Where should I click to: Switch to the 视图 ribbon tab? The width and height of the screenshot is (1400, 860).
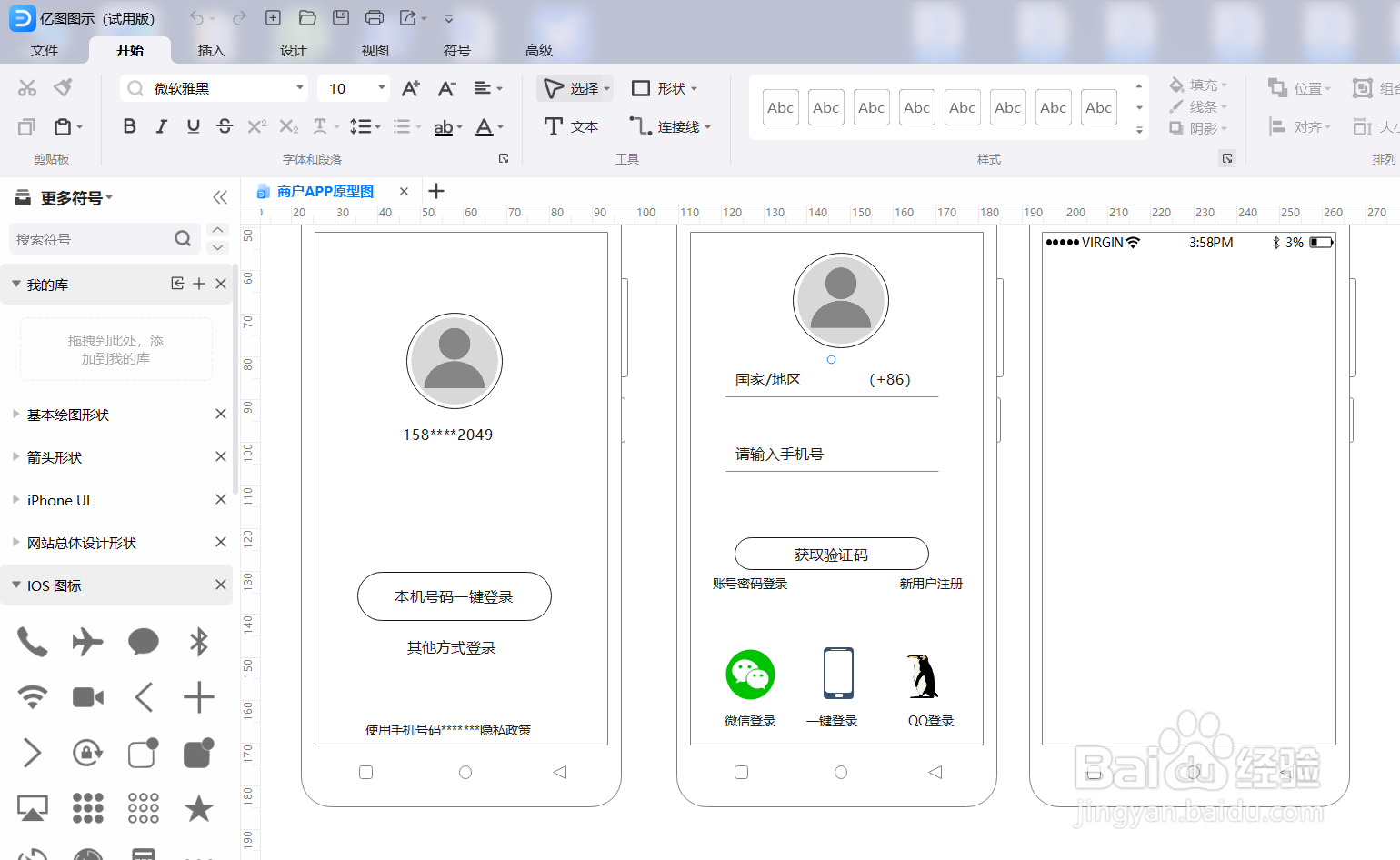(375, 50)
